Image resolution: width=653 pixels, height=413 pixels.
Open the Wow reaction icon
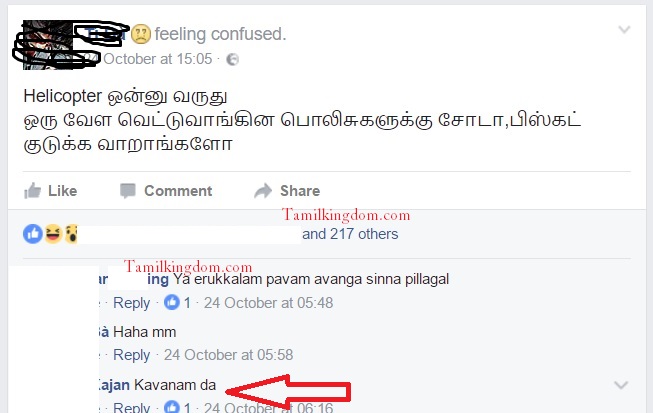click(71, 234)
